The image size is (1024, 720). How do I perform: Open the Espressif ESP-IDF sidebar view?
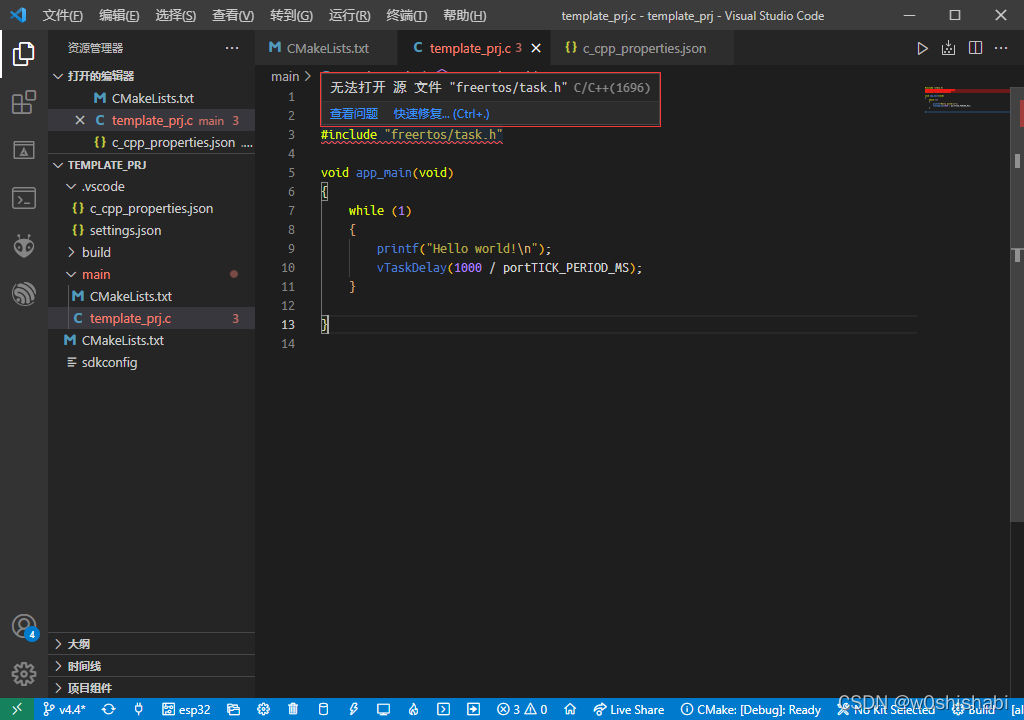click(24, 293)
